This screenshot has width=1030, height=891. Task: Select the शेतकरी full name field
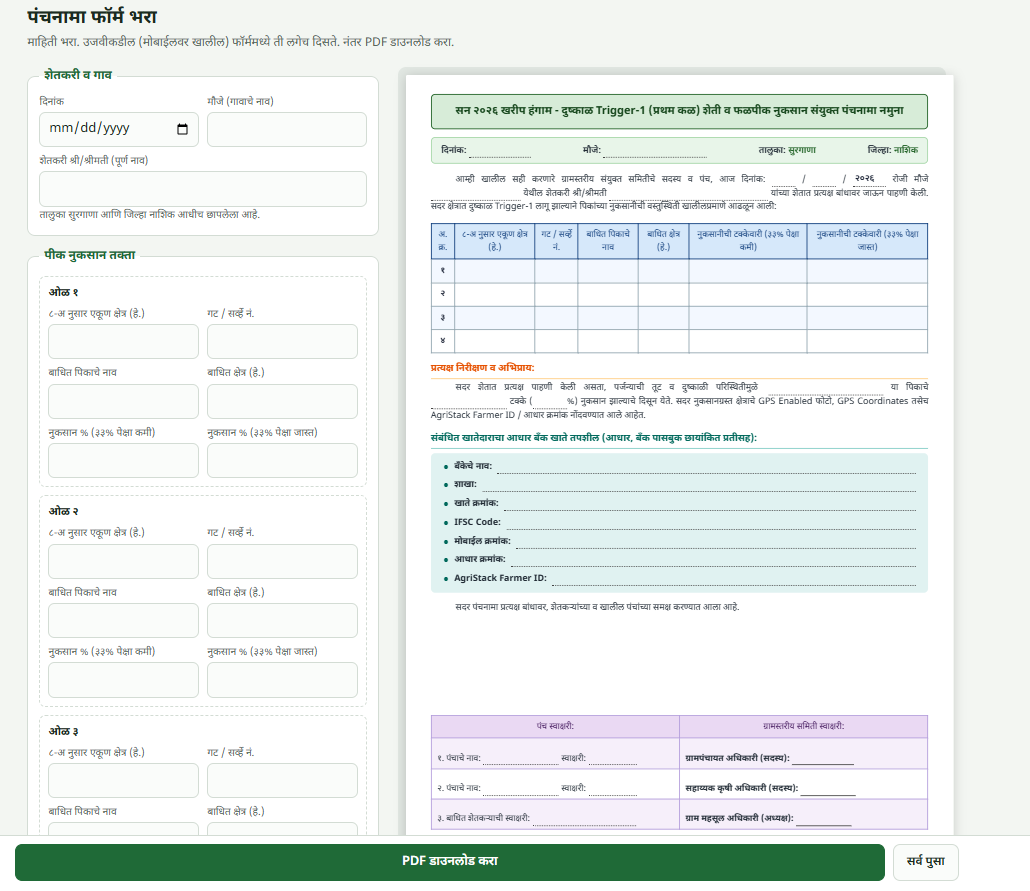pyautogui.click(x=203, y=189)
